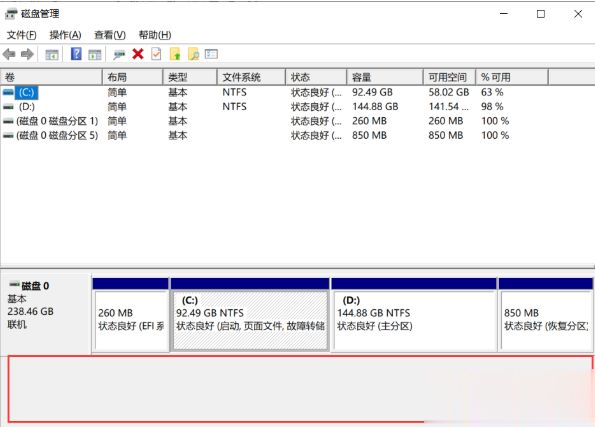Open the 文件(F) menu

[22, 35]
